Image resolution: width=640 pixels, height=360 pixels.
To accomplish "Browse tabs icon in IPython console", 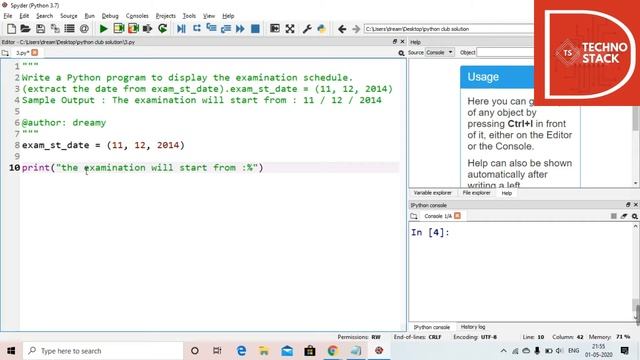I will point(414,216).
